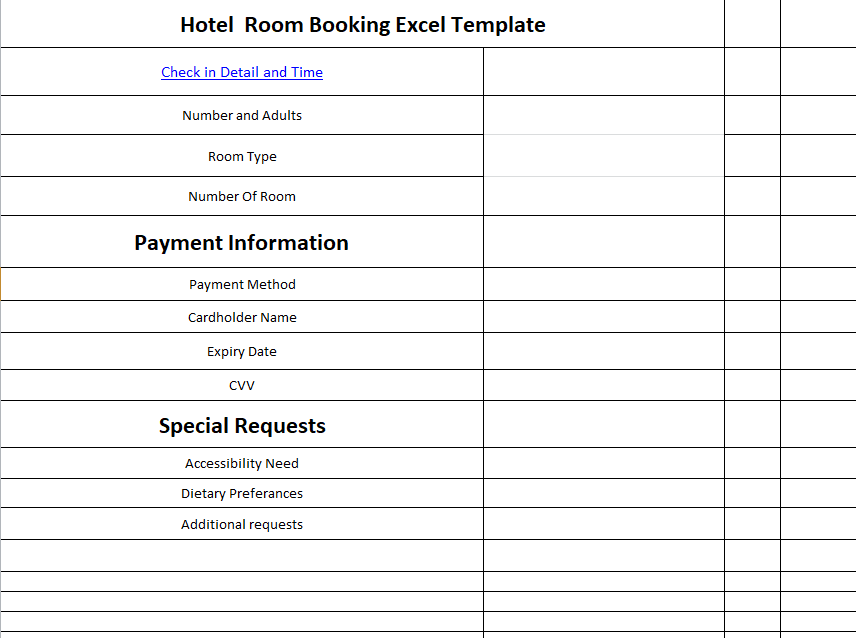Screen dimensions: 856x638
Task: Select the Accessibility Need label cell
Action: tap(242, 464)
